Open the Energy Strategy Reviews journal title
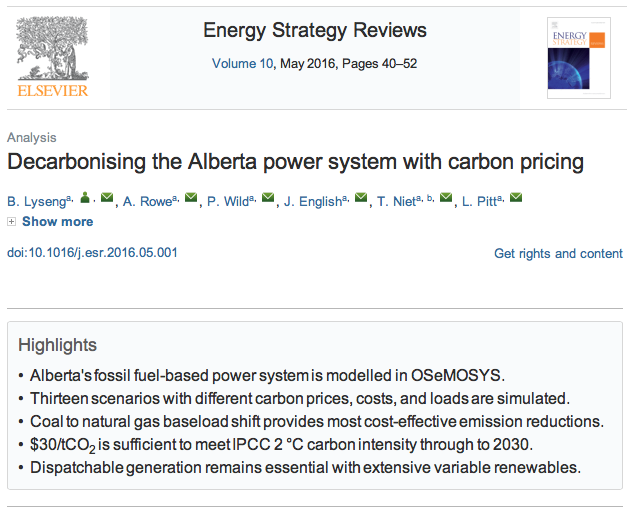Viewport: 631px width, 512px height. coord(315,30)
